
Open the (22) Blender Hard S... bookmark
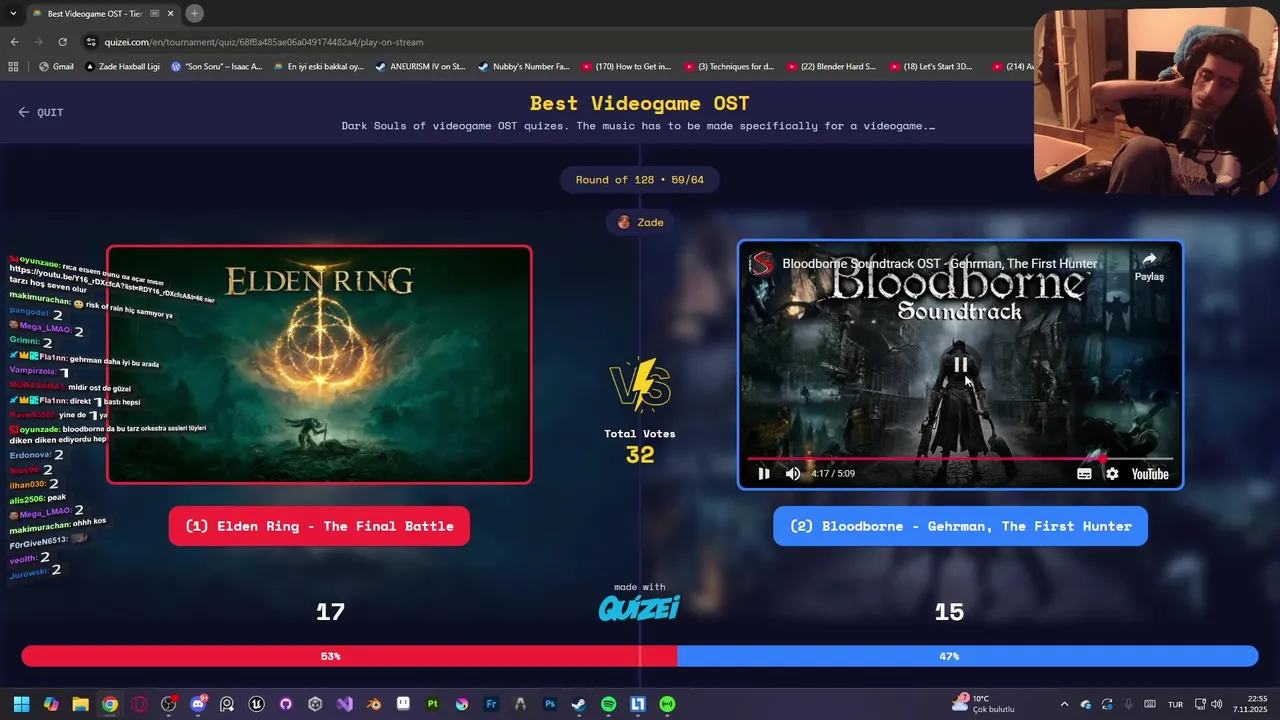pos(831,67)
